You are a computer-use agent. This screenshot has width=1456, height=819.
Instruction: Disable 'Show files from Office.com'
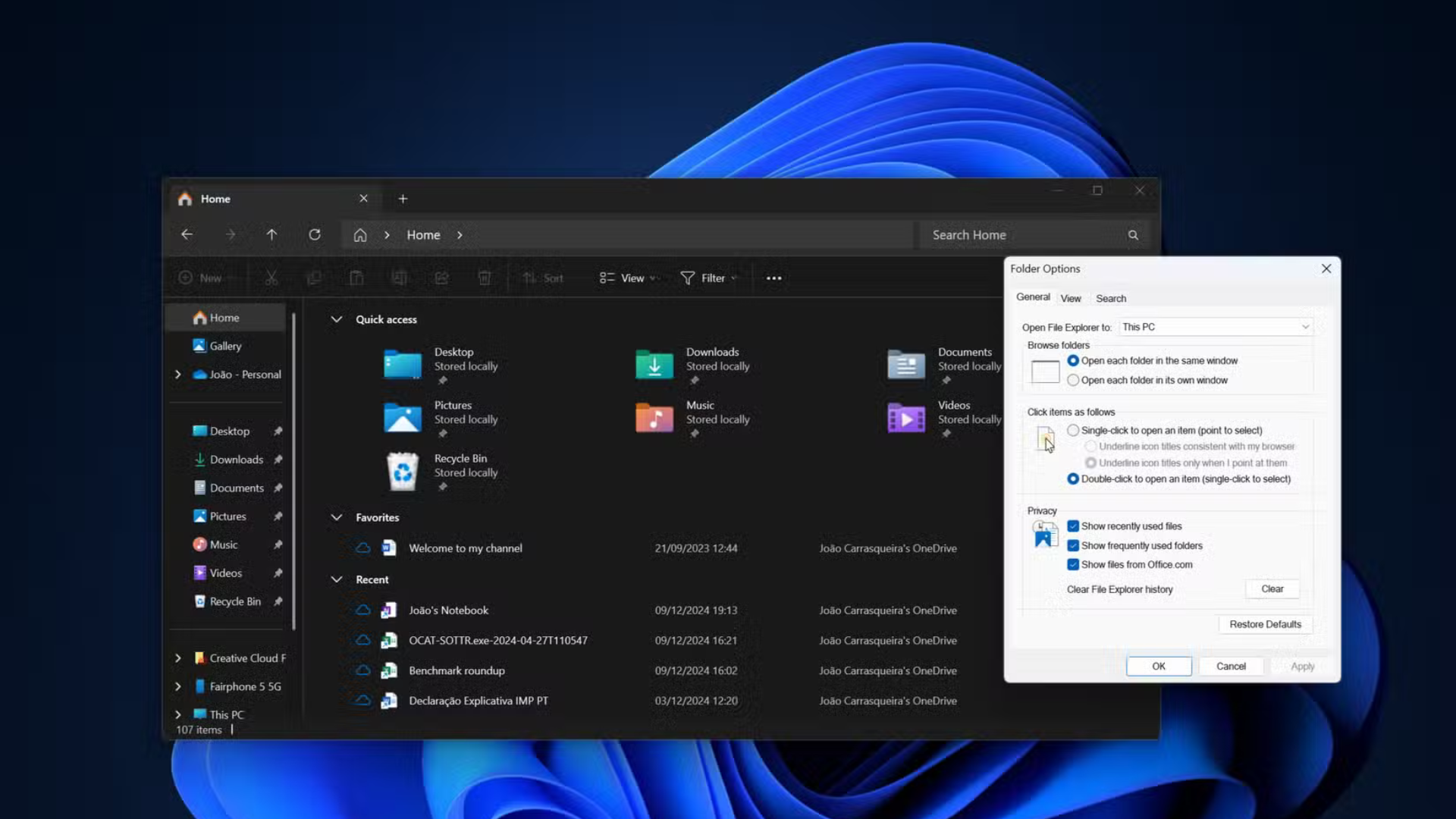pyautogui.click(x=1073, y=564)
